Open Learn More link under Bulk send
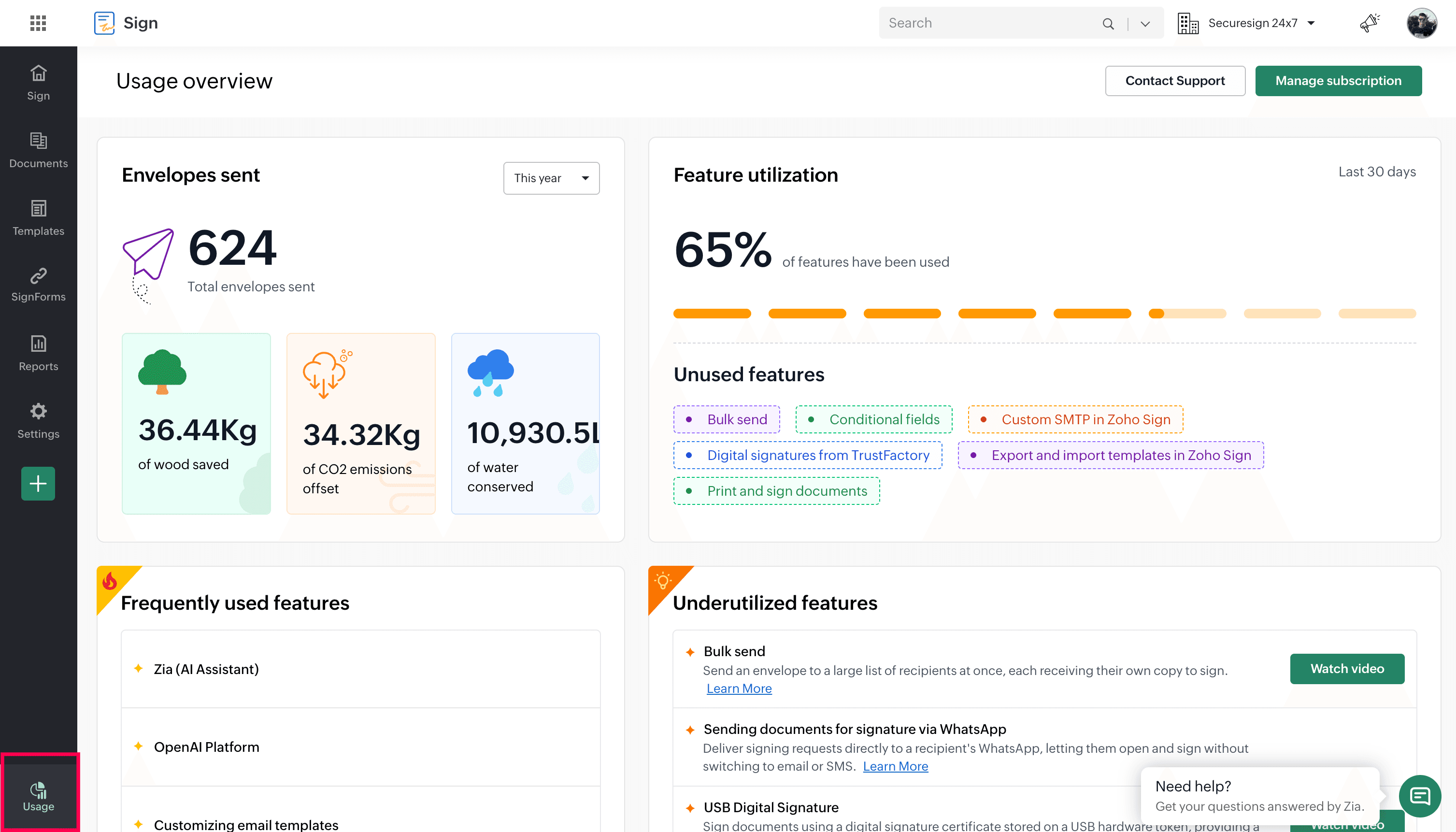The height and width of the screenshot is (832, 1456). coord(739,689)
